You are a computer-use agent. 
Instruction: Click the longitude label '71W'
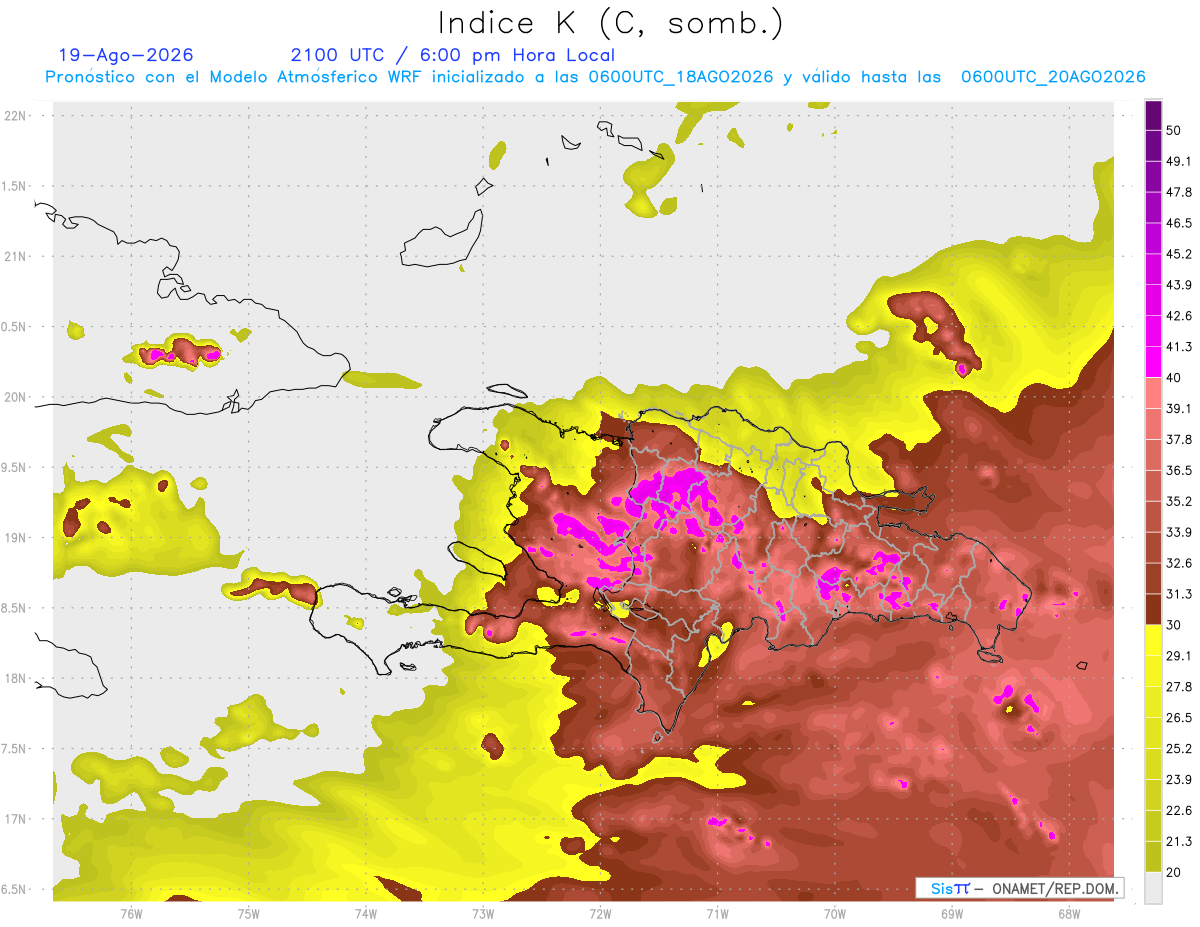717,914
